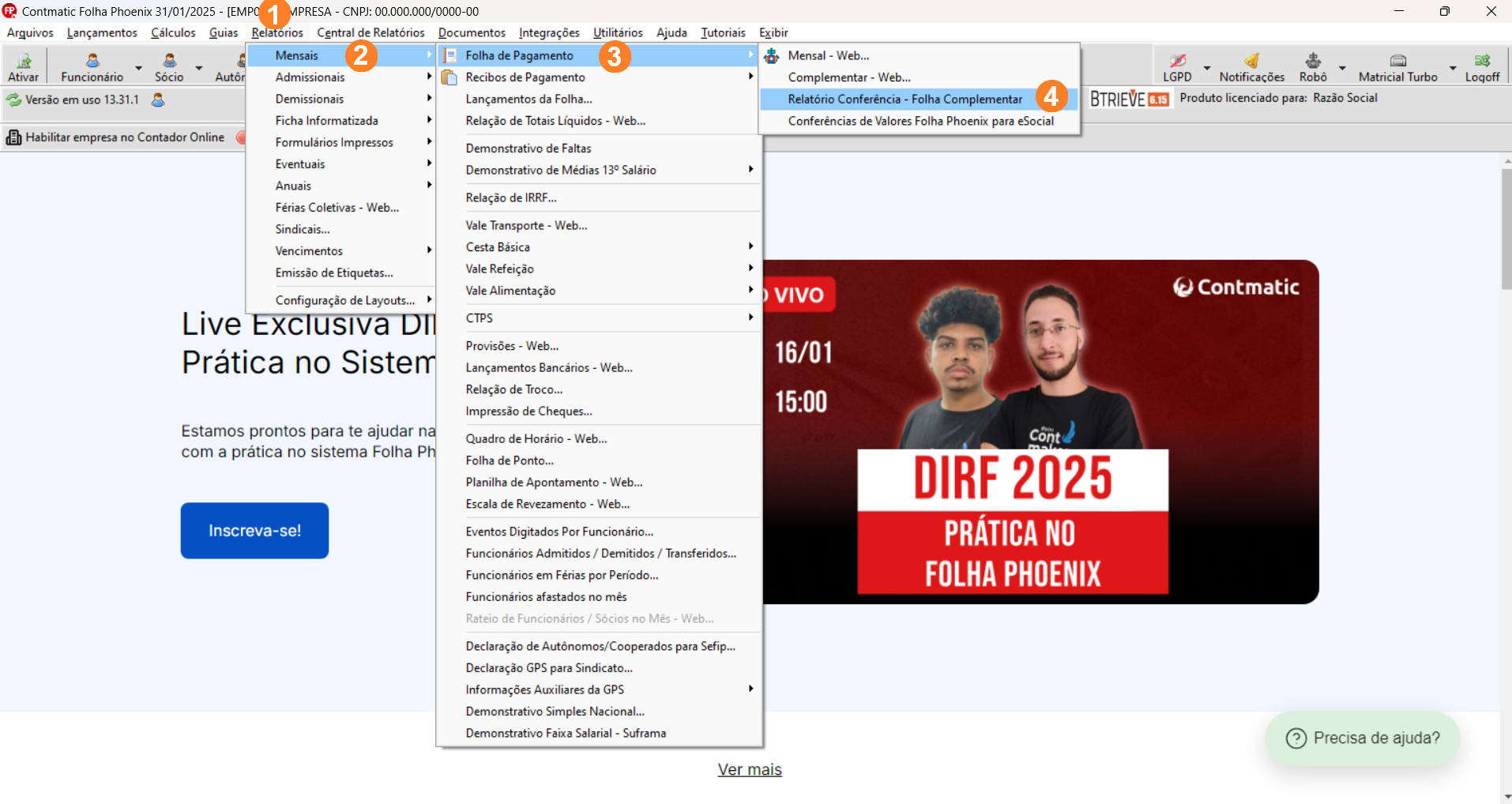Select Relatório Conferência - Folha Complementar
This screenshot has width=1512, height=804.
[x=919, y=99]
